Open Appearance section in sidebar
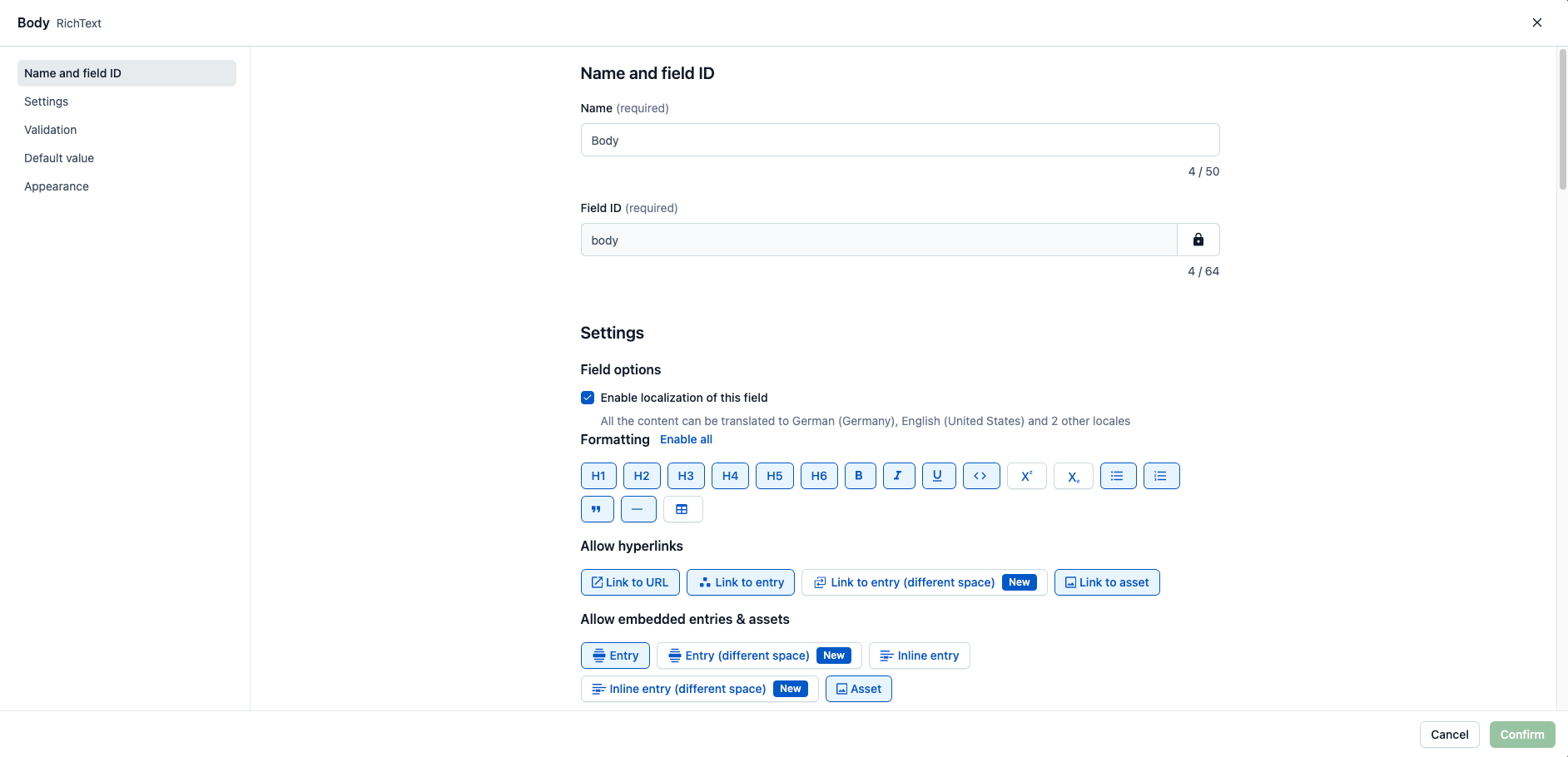Image resolution: width=1568 pixels, height=757 pixels. click(127, 186)
